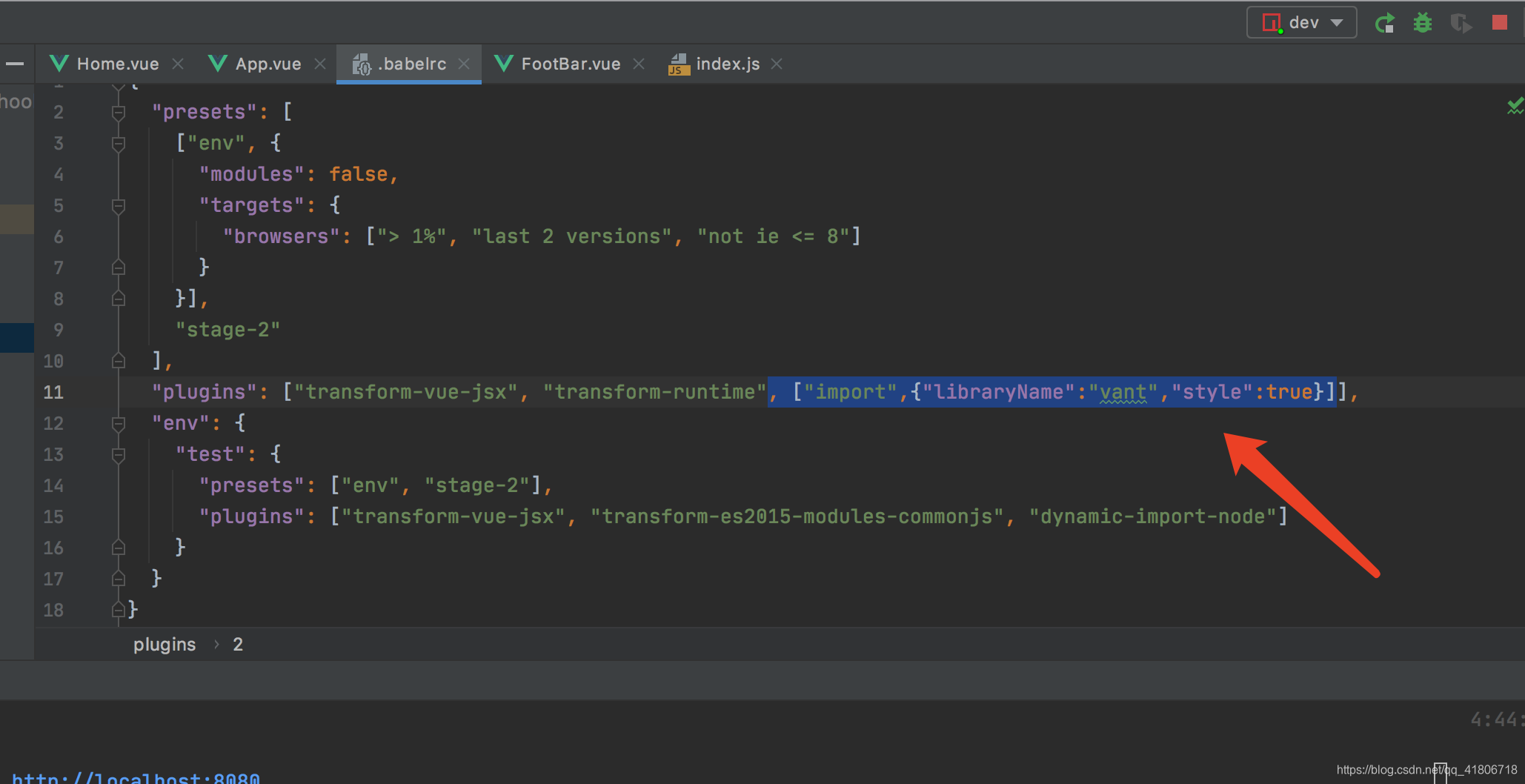Click the fold end marker on line 8

118,299
